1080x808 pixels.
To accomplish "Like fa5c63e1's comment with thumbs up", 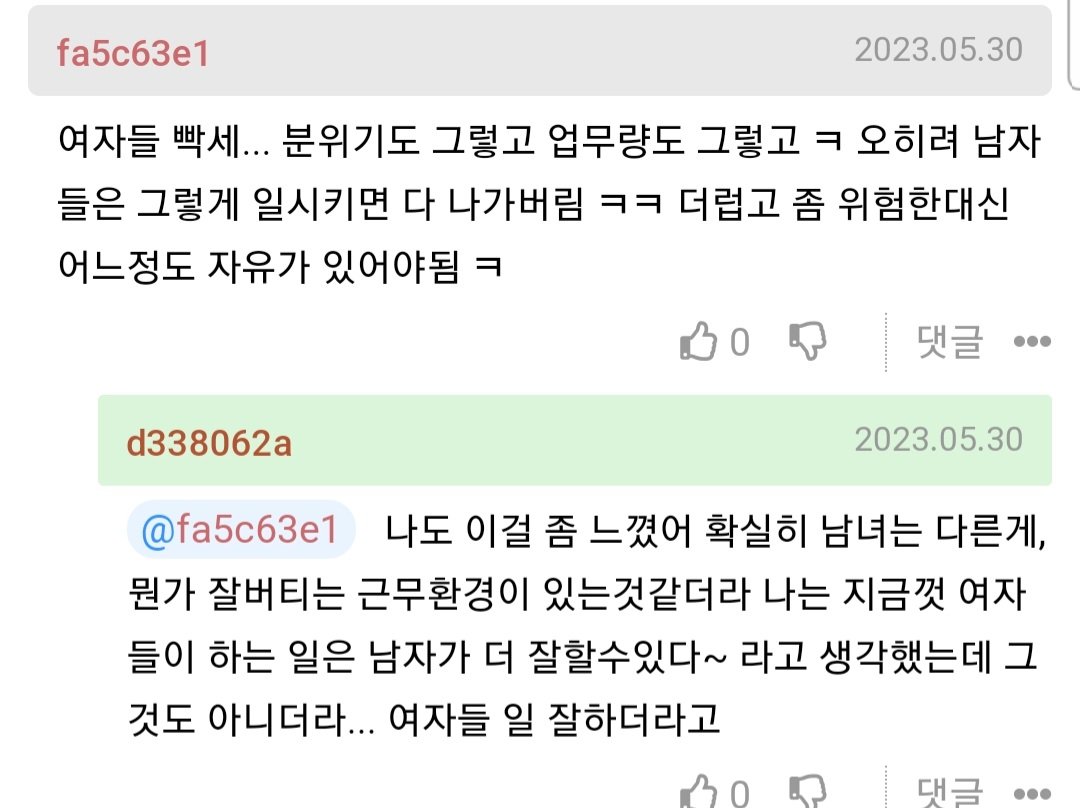I will coord(699,343).
